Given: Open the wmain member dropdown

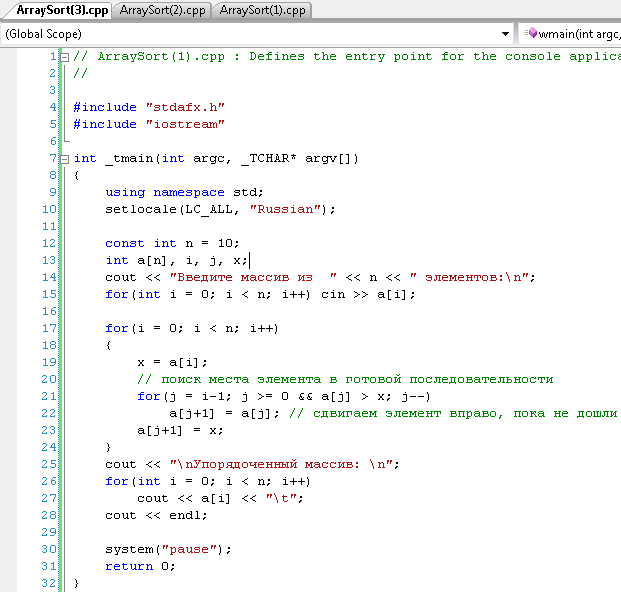Looking at the screenshot, I should [x=570, y=34].
